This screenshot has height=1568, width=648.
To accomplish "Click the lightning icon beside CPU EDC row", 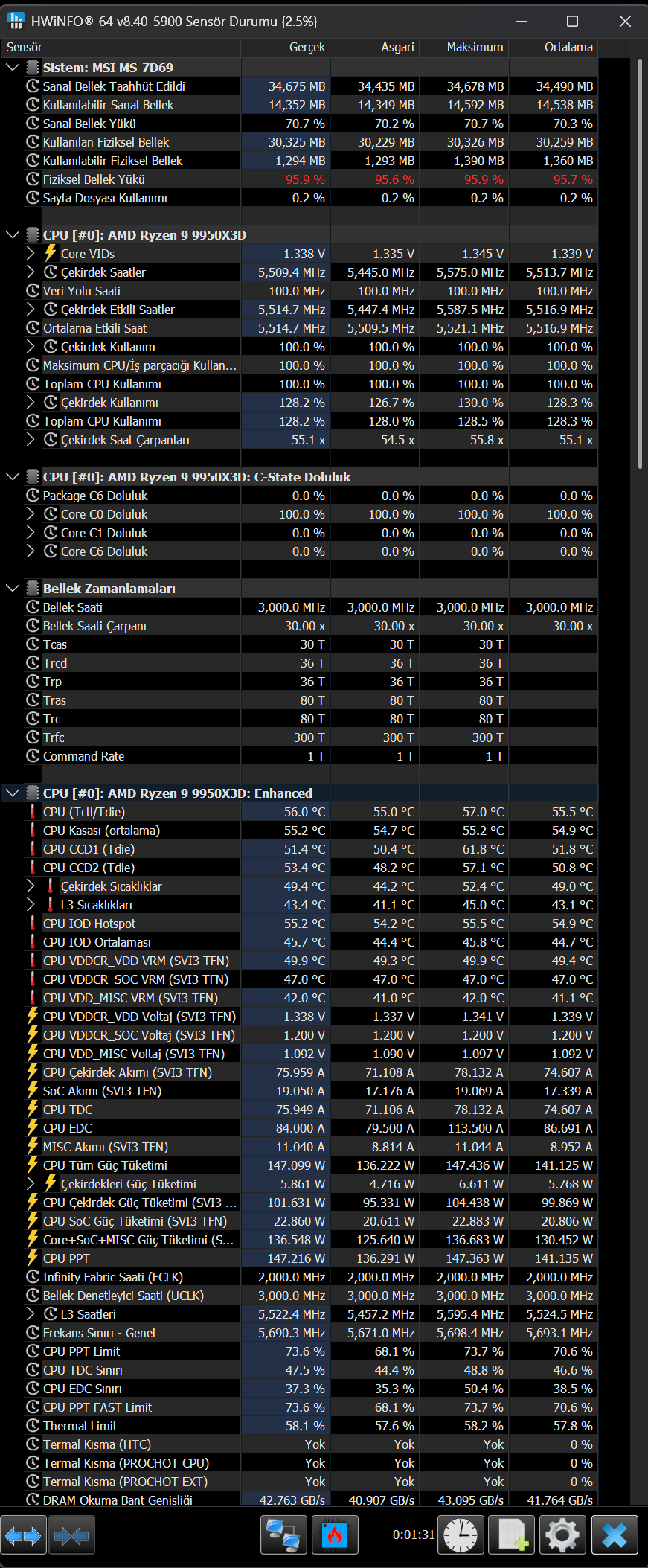I will (32, 1127).
